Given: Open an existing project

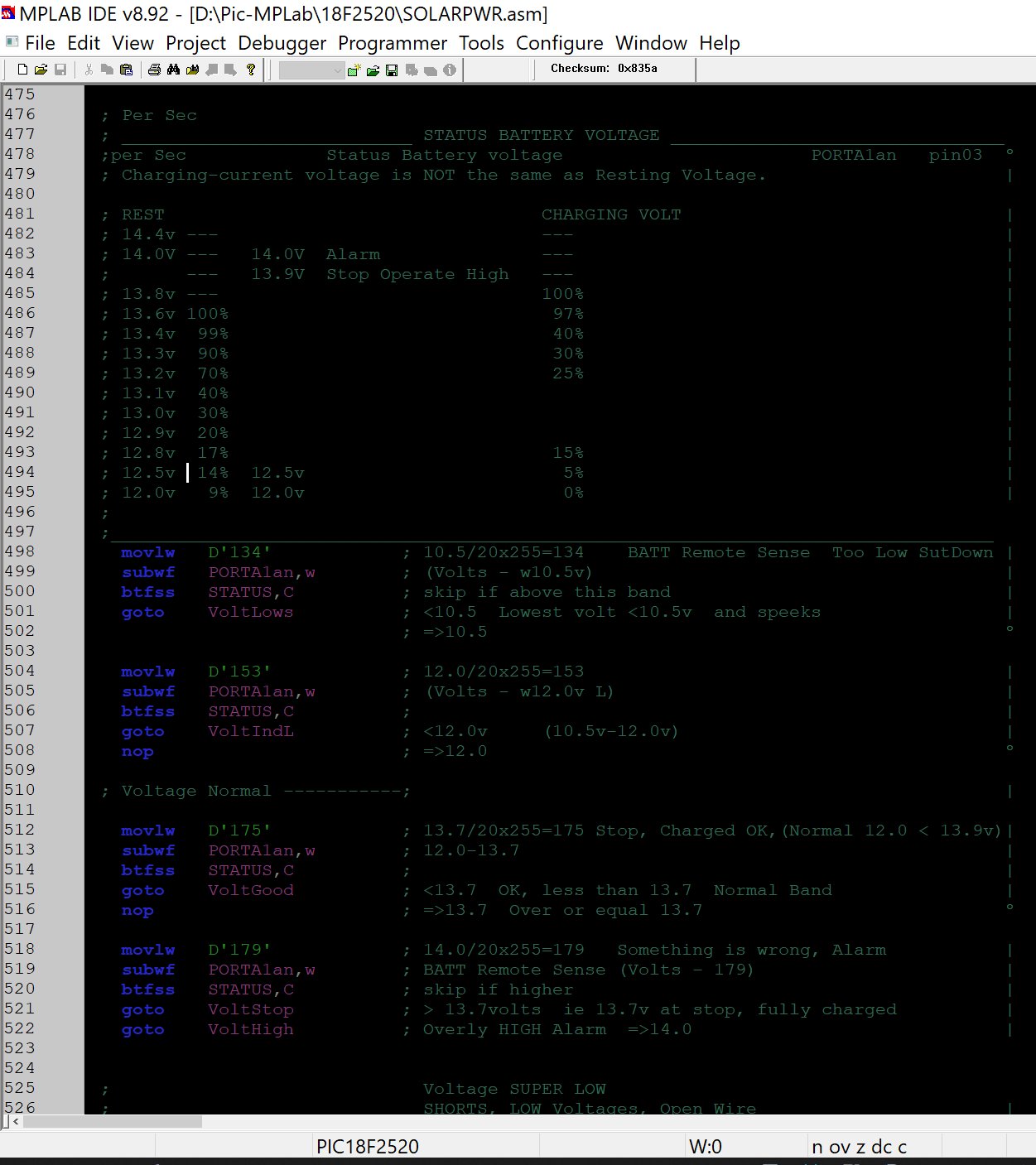Looking at the screenshot, I should [373, 70].
